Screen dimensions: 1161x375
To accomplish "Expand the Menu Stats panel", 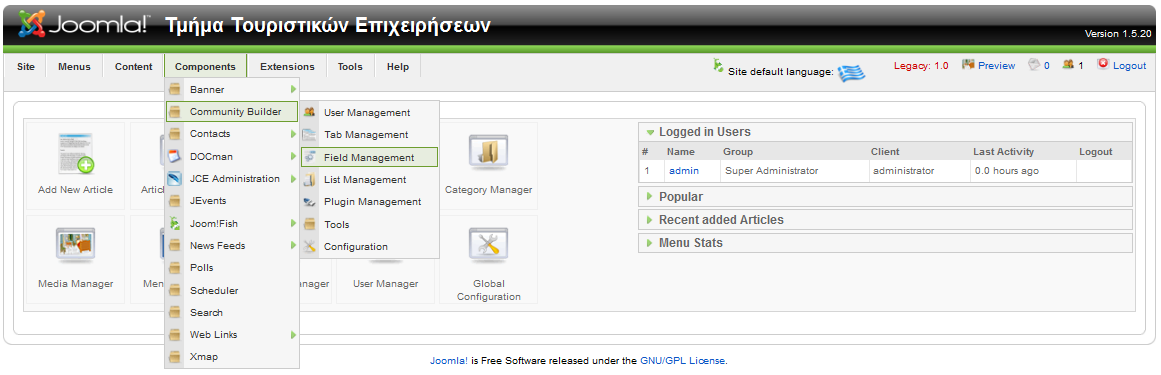I will pyautogui.click(x=885, y=242).
